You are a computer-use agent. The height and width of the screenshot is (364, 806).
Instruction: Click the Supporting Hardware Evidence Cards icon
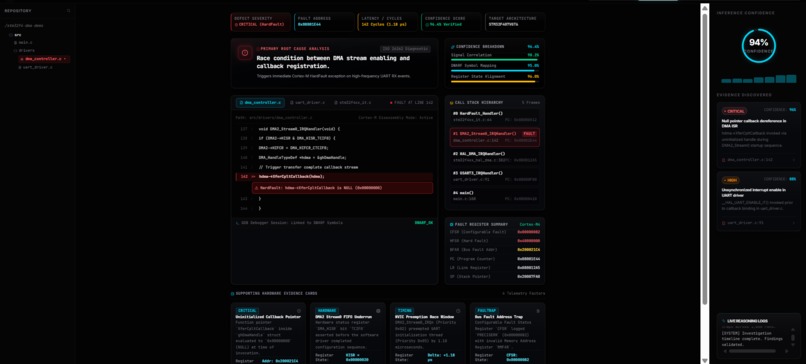[232, 294]
